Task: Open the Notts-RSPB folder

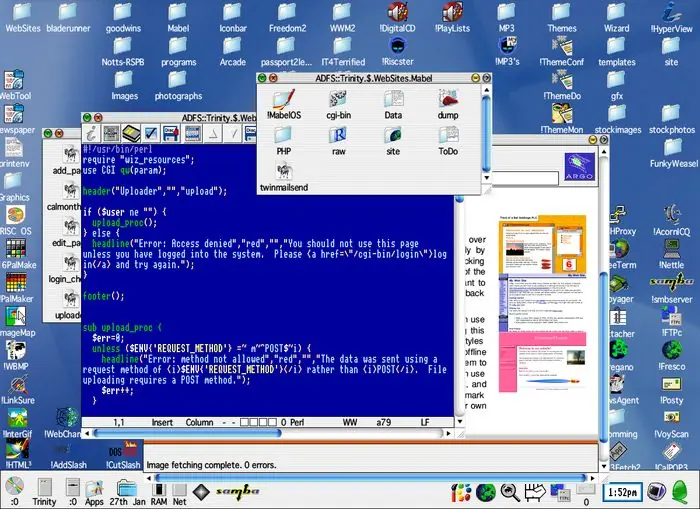Action: point(123,51)
